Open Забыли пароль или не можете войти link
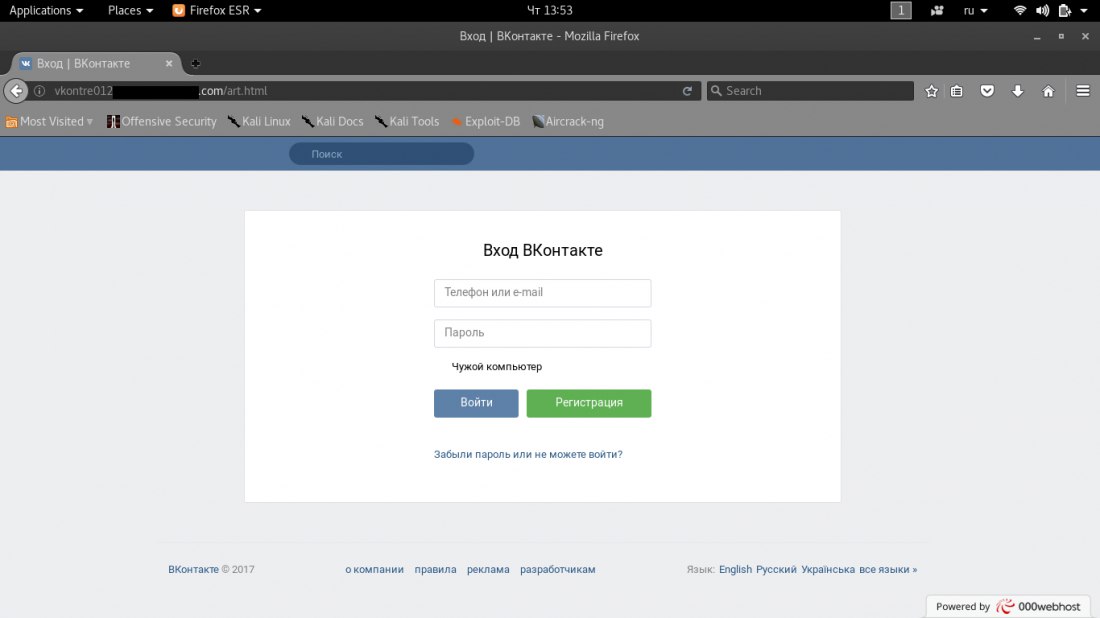Screen dimensions: 1100x618 point(528,455)
